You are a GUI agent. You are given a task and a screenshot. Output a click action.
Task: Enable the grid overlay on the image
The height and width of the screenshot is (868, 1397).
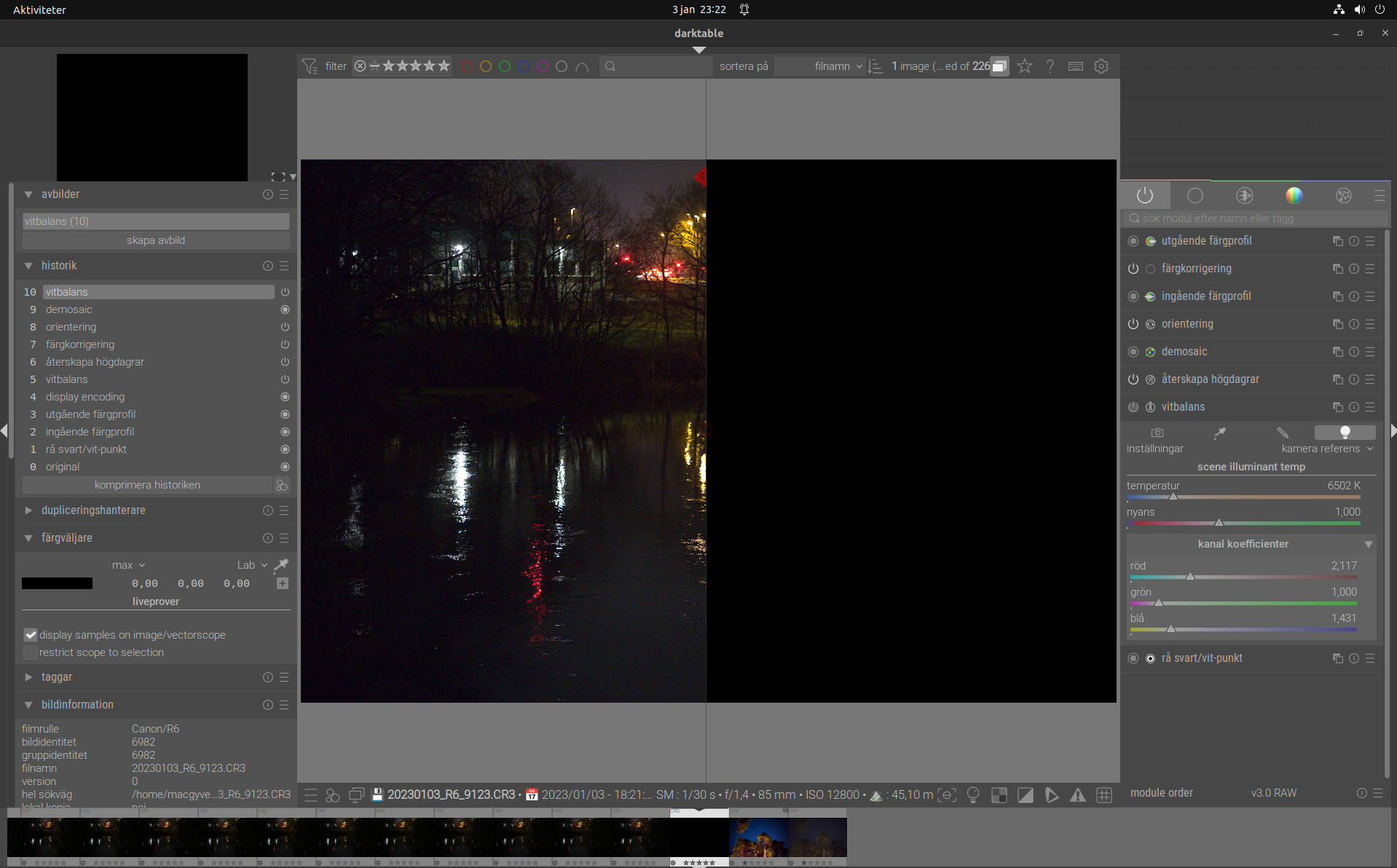click(1104, 794)
